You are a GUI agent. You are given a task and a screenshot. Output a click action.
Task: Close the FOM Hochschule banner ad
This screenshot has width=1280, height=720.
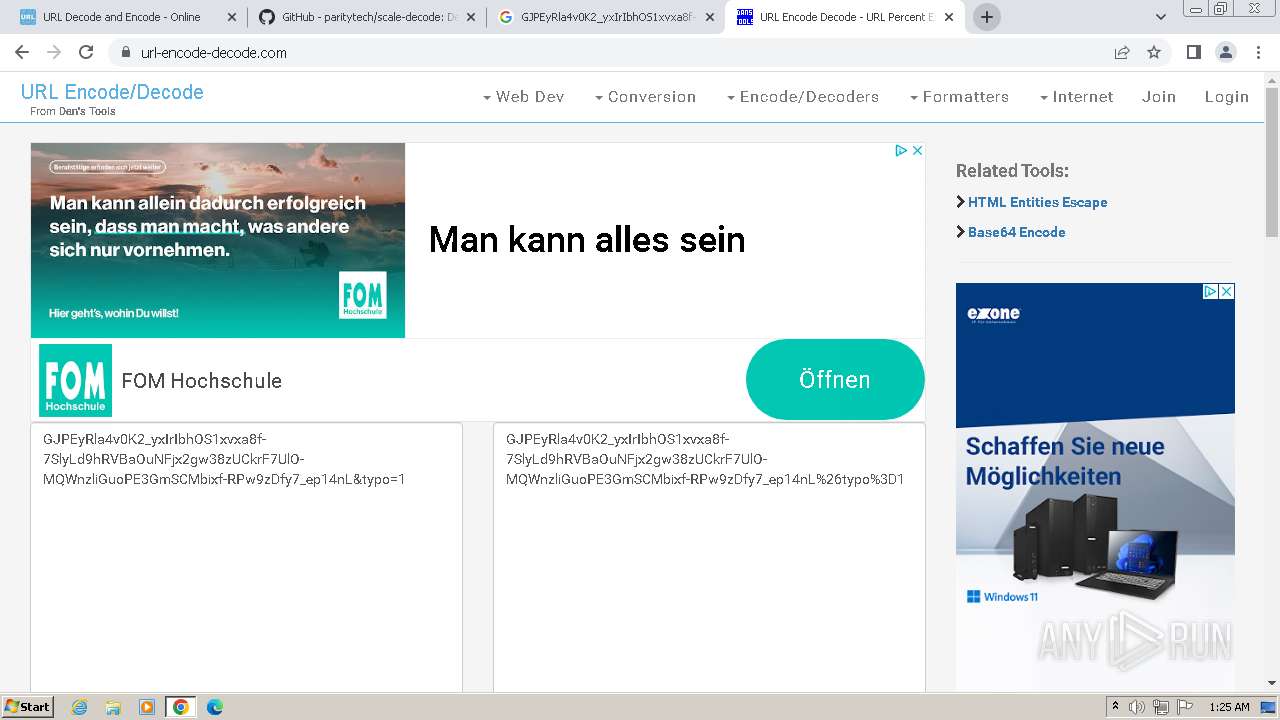tap(917, 150)
